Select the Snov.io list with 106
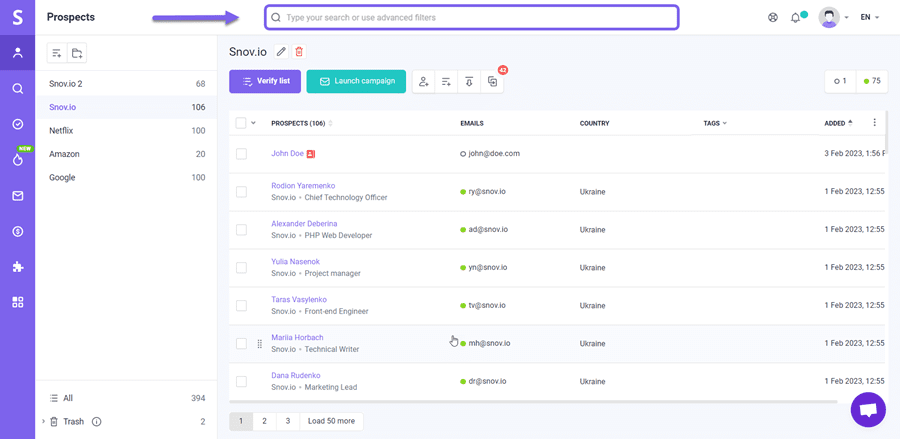The height and width of the screenshot is (439, 900). [126, 107]
